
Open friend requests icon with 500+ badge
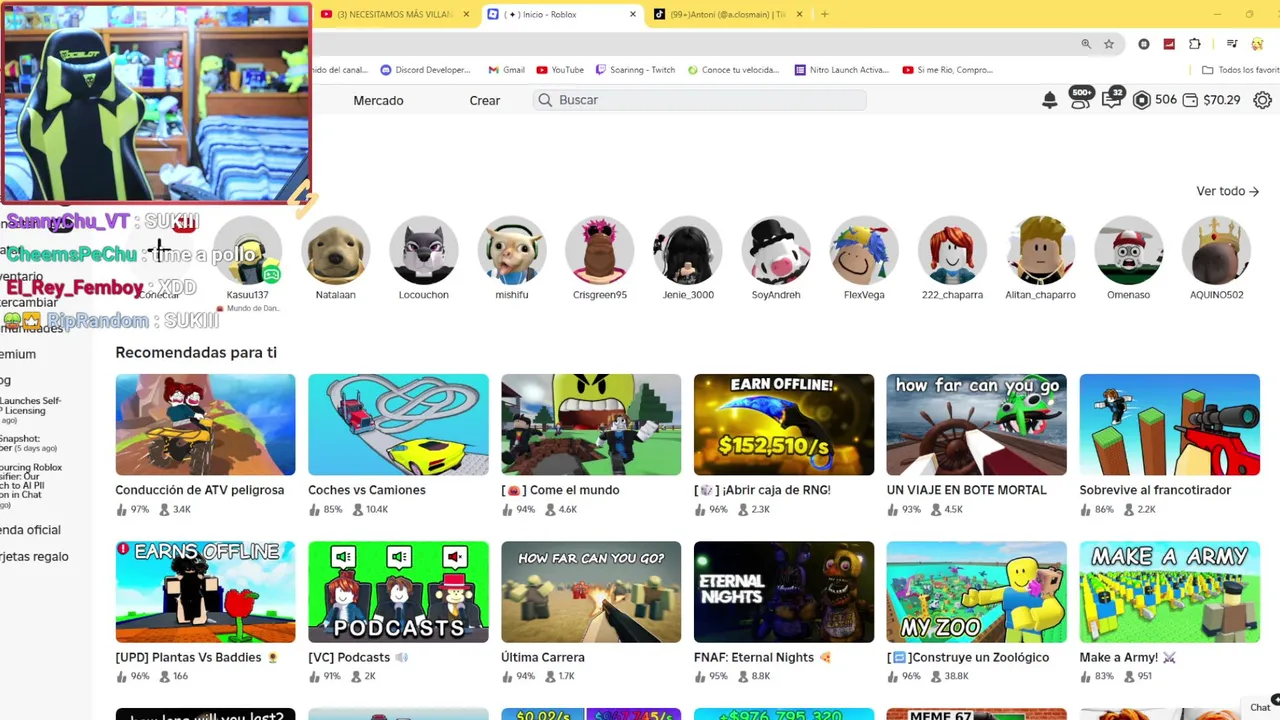coord(1080,99)
